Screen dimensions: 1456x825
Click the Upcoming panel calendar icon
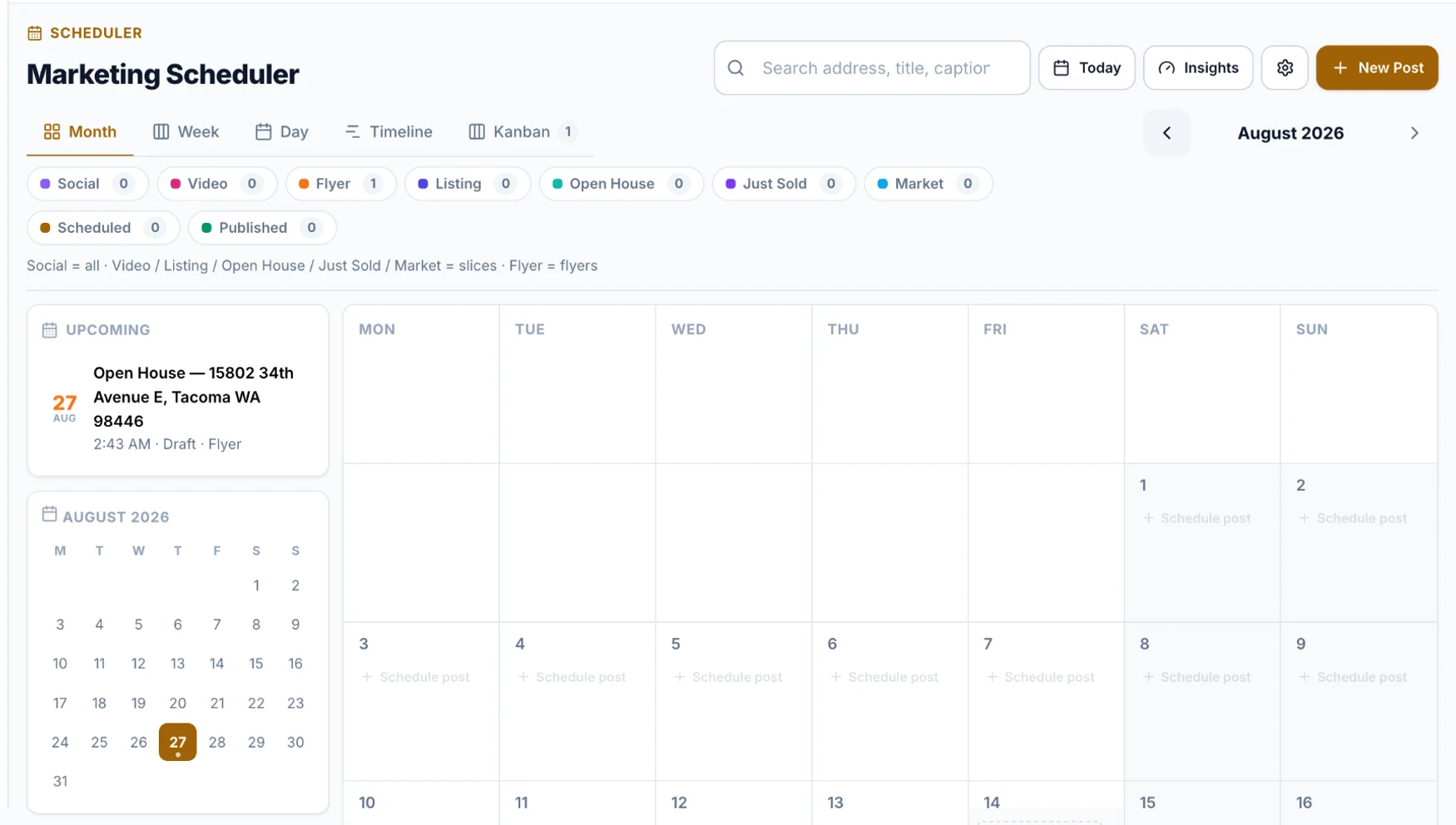[x=49, y=330]
